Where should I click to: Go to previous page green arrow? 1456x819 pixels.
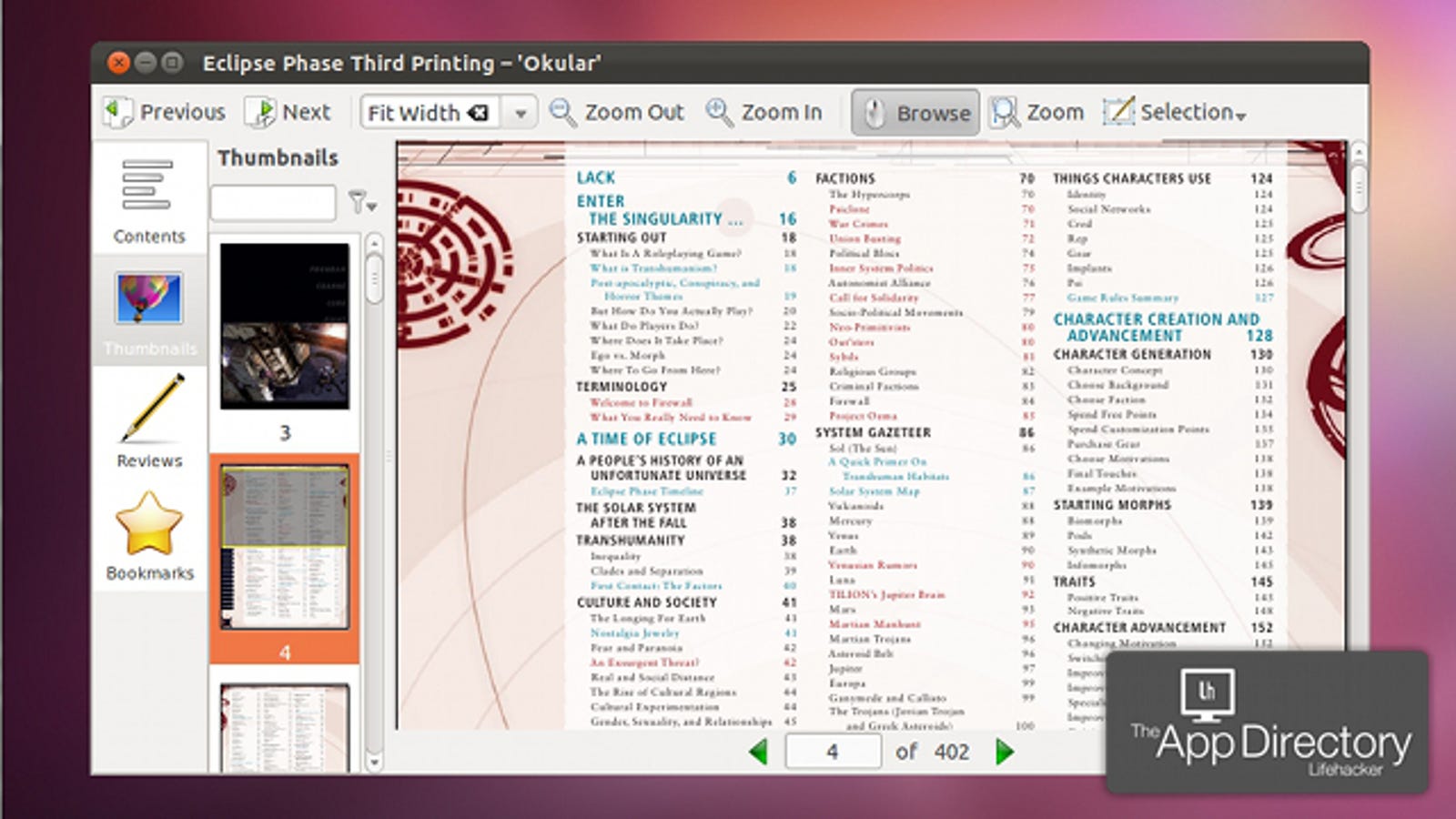click(758, 752)
